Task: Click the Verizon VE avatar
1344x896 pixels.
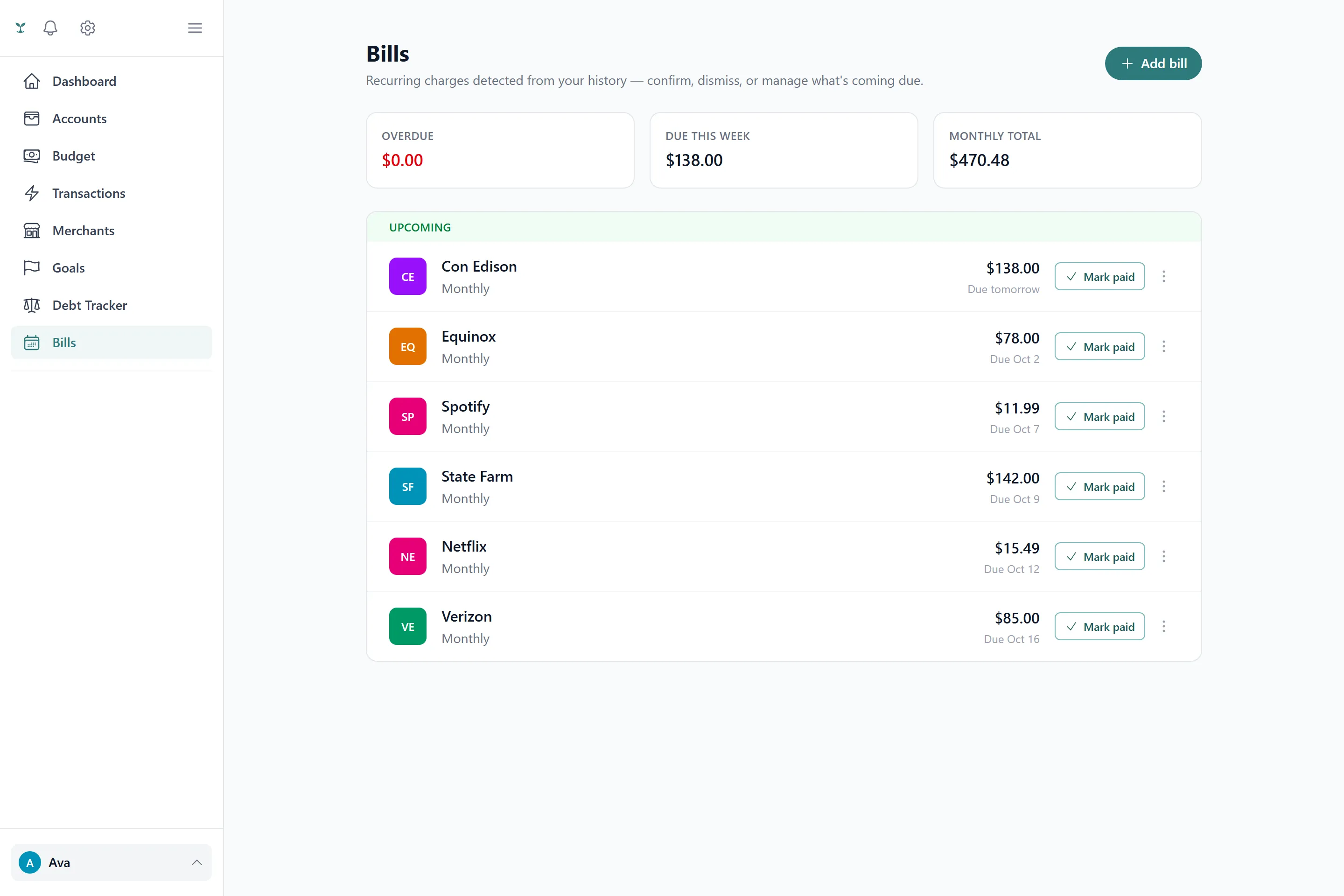Action: (407, 626)
